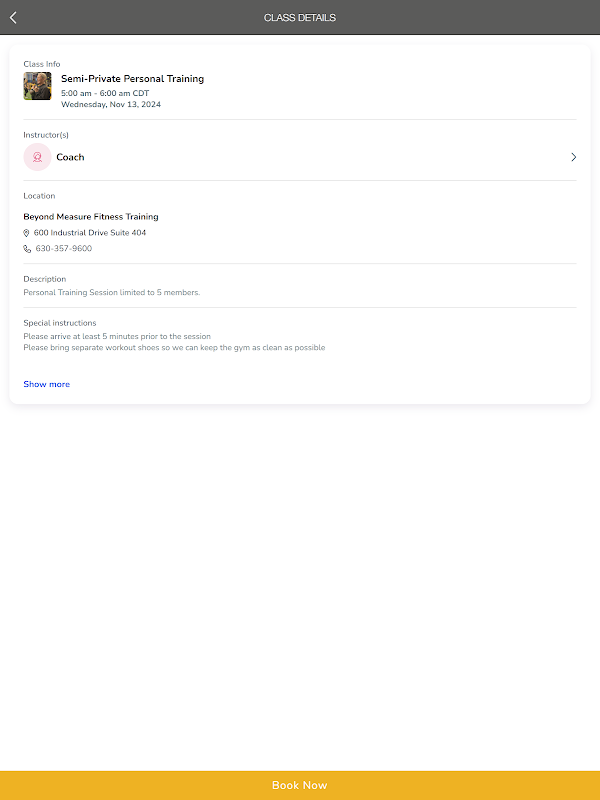The height and width of the screenshot is (800, 600).
Task: Click the Special instructions section label
Action: pos(60,323)
